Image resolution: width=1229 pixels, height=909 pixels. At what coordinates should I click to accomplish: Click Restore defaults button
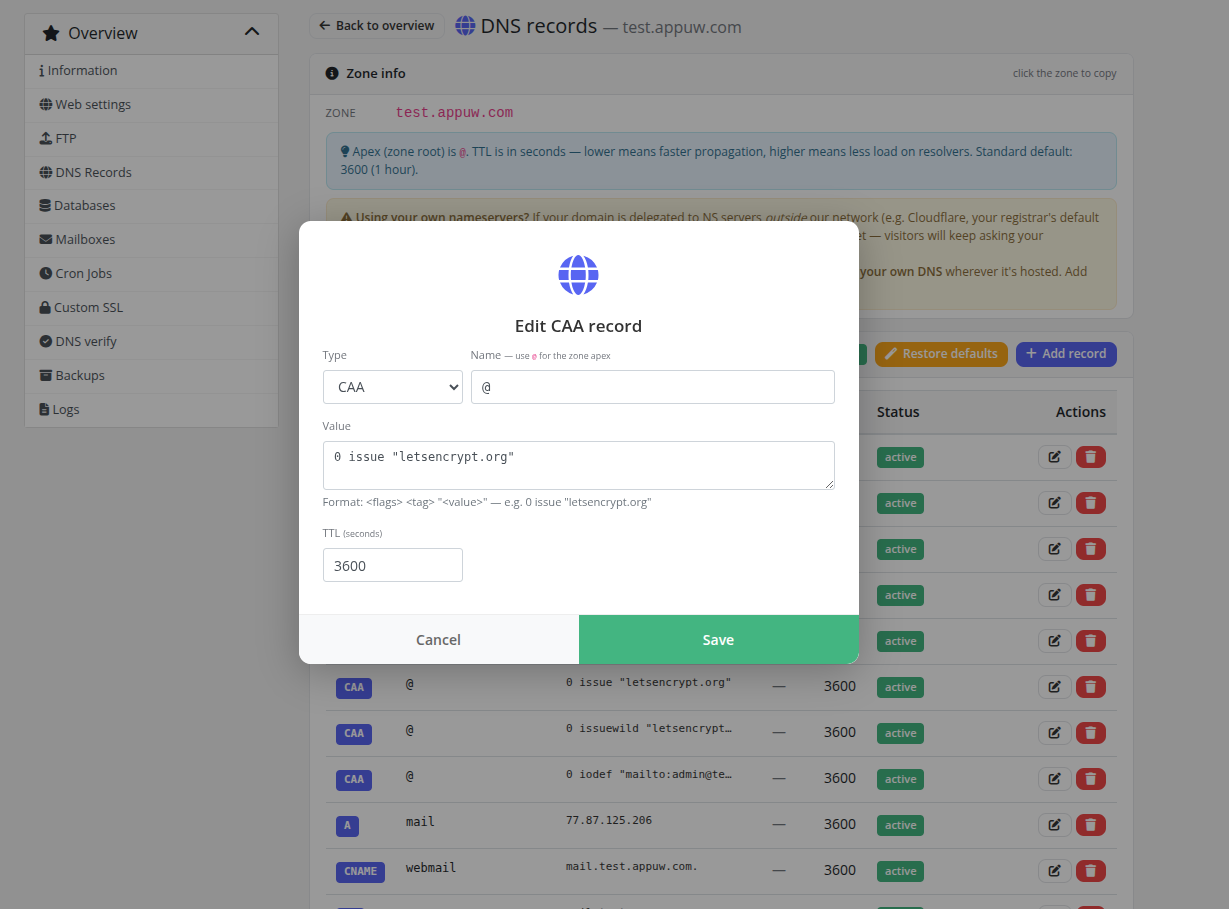941,354
